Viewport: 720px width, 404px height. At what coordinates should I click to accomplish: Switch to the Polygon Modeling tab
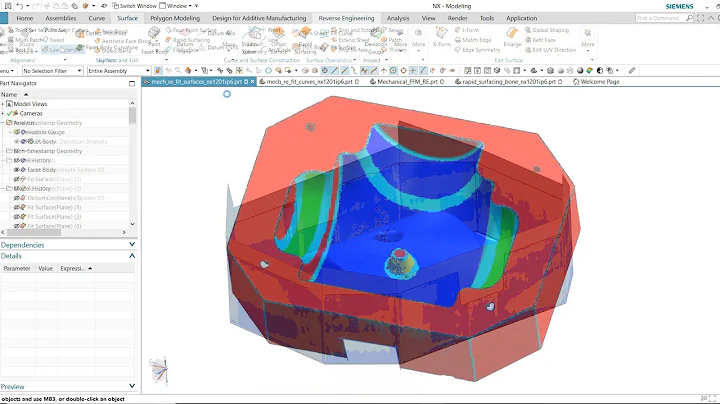[x=175, y=18]
